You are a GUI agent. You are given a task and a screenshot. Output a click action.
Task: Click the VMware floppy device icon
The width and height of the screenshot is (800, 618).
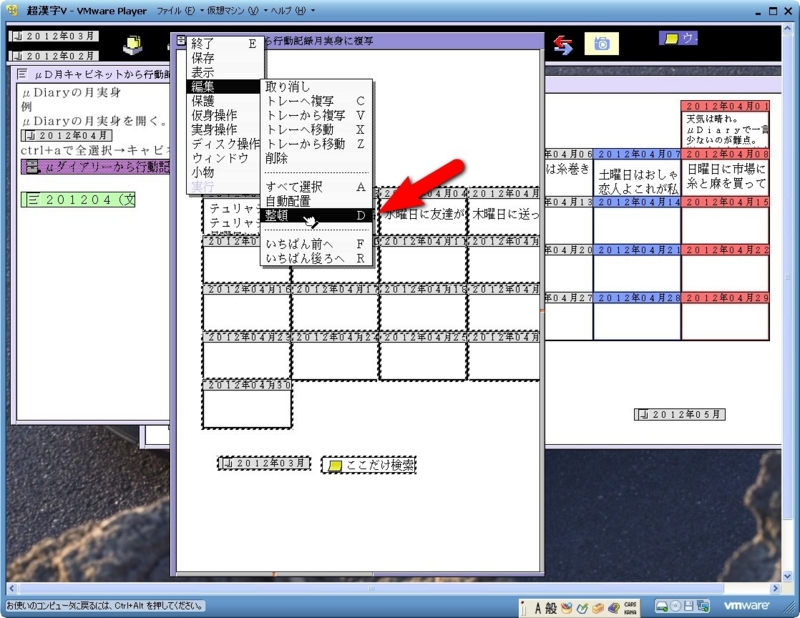click(x=689, y=606)
